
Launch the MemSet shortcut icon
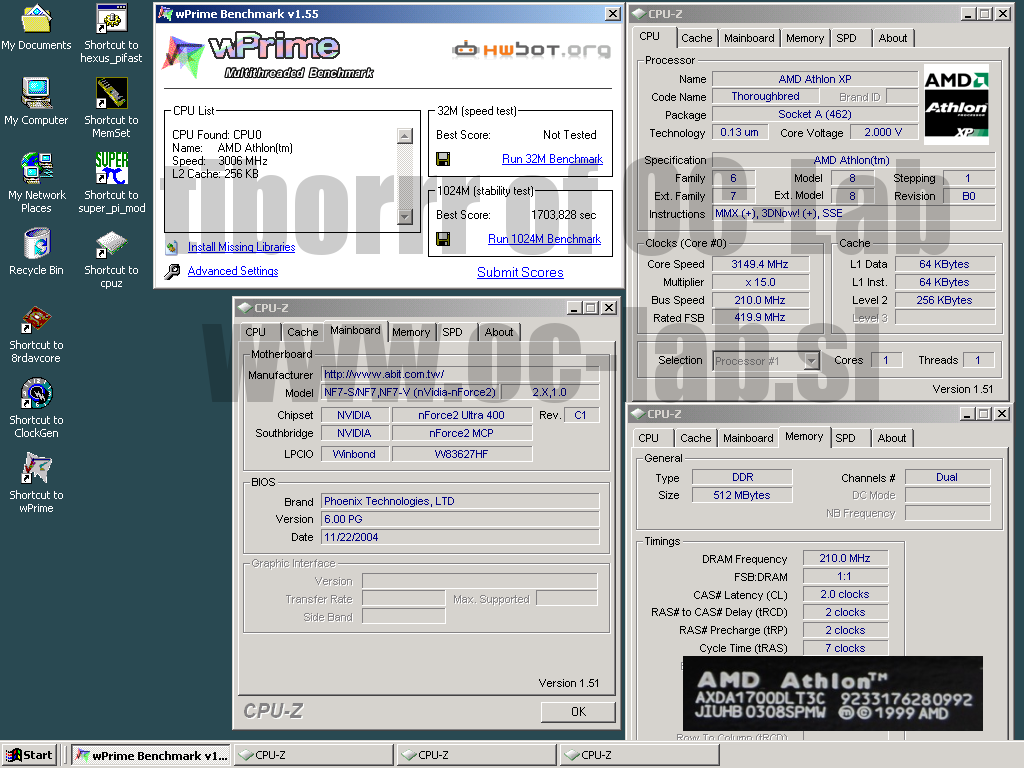111,93
